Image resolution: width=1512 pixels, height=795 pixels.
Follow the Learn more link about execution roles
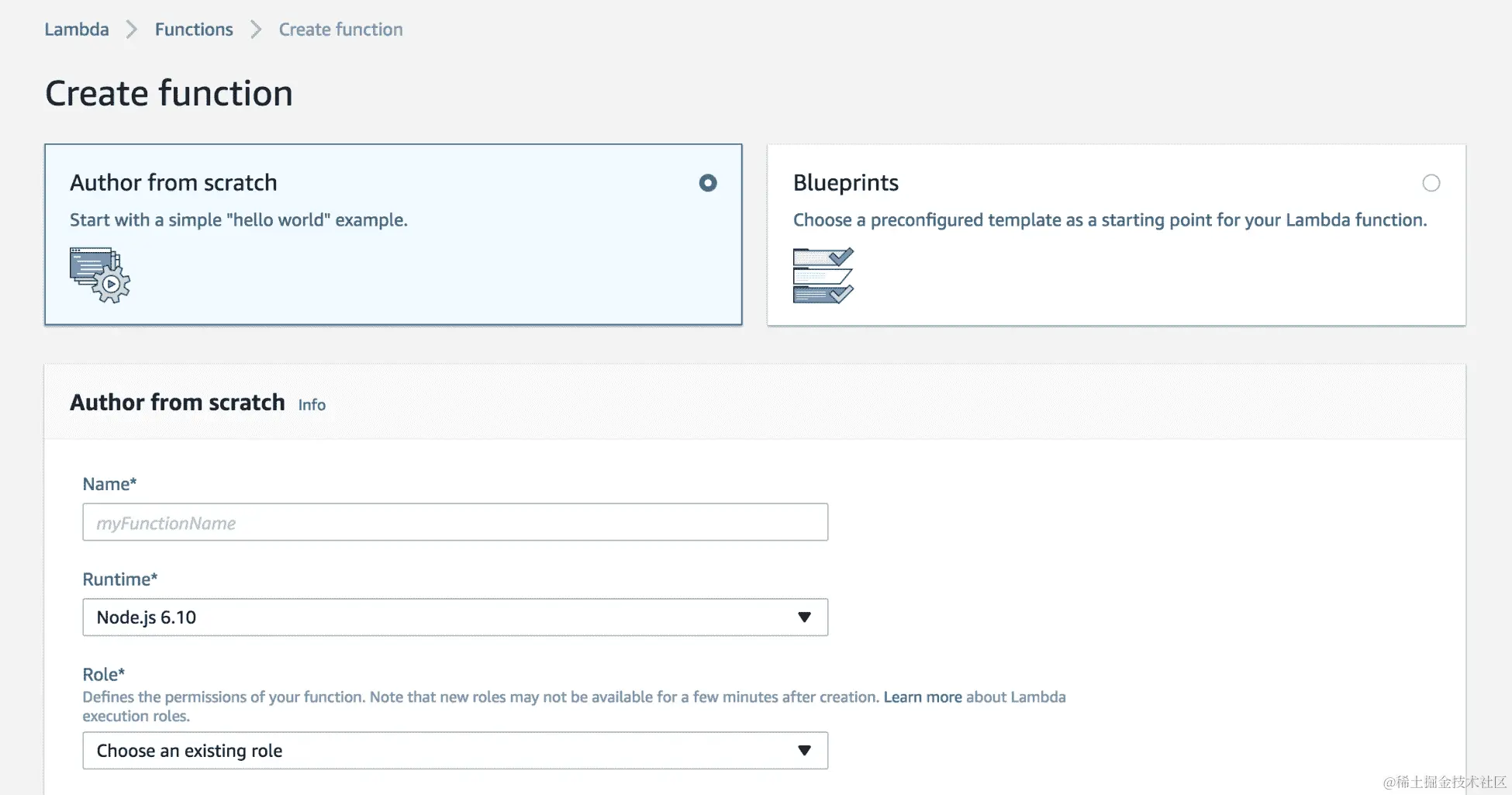click(922, 697)
